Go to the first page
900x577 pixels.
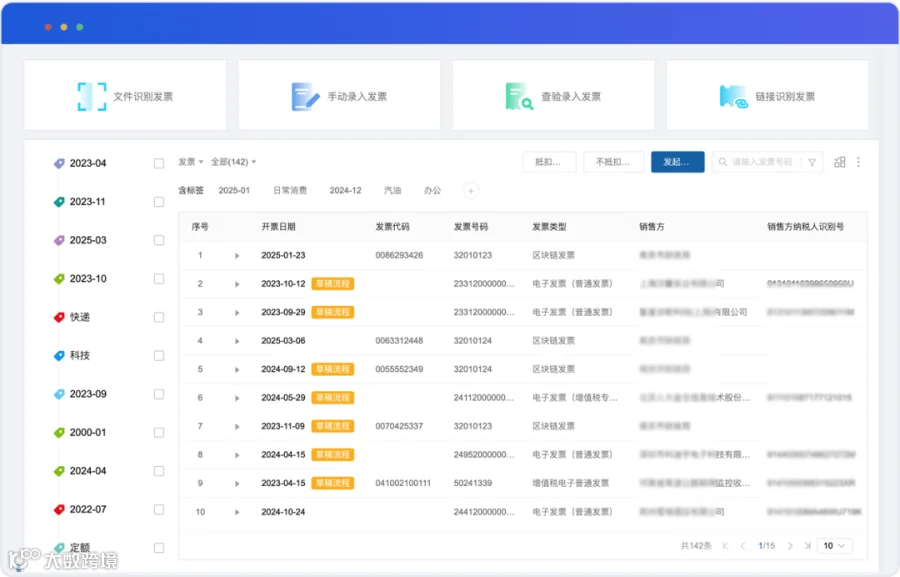click(726, 546)
